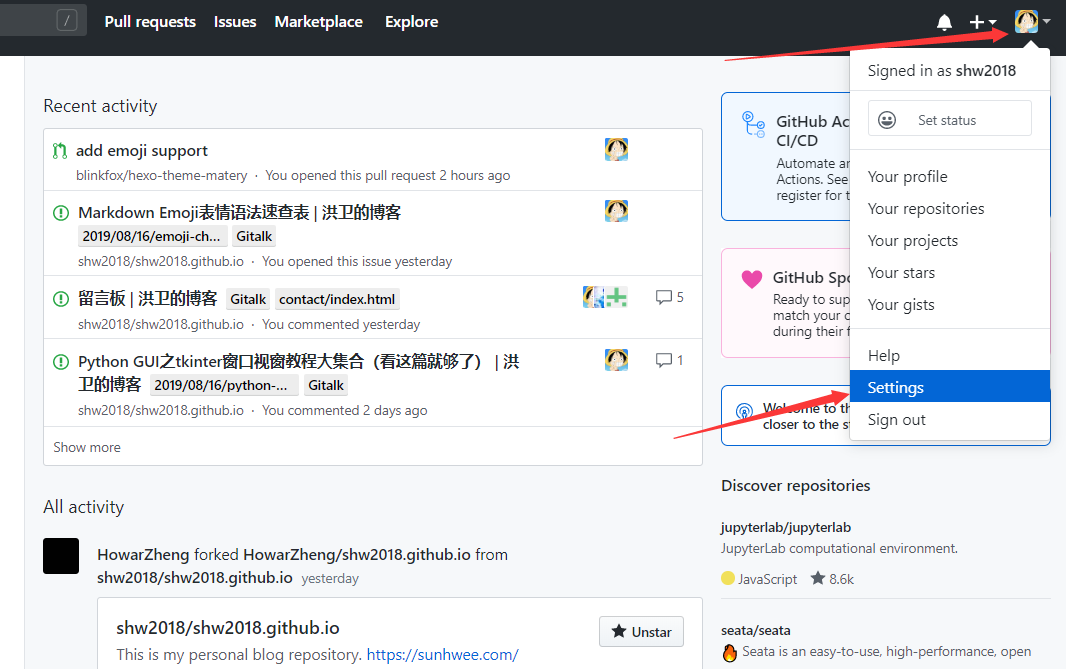Click the yellow JavaScript language dot
The height and width of the screenshot is (669, 1066).
tap(728, 579)
